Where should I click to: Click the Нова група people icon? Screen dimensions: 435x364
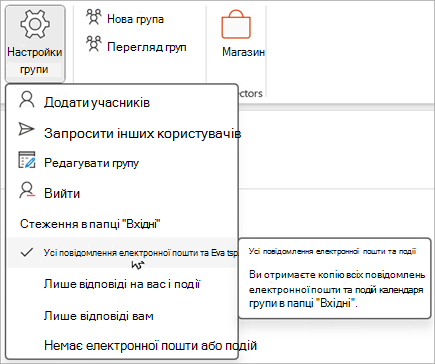click(x=94, y=17)
